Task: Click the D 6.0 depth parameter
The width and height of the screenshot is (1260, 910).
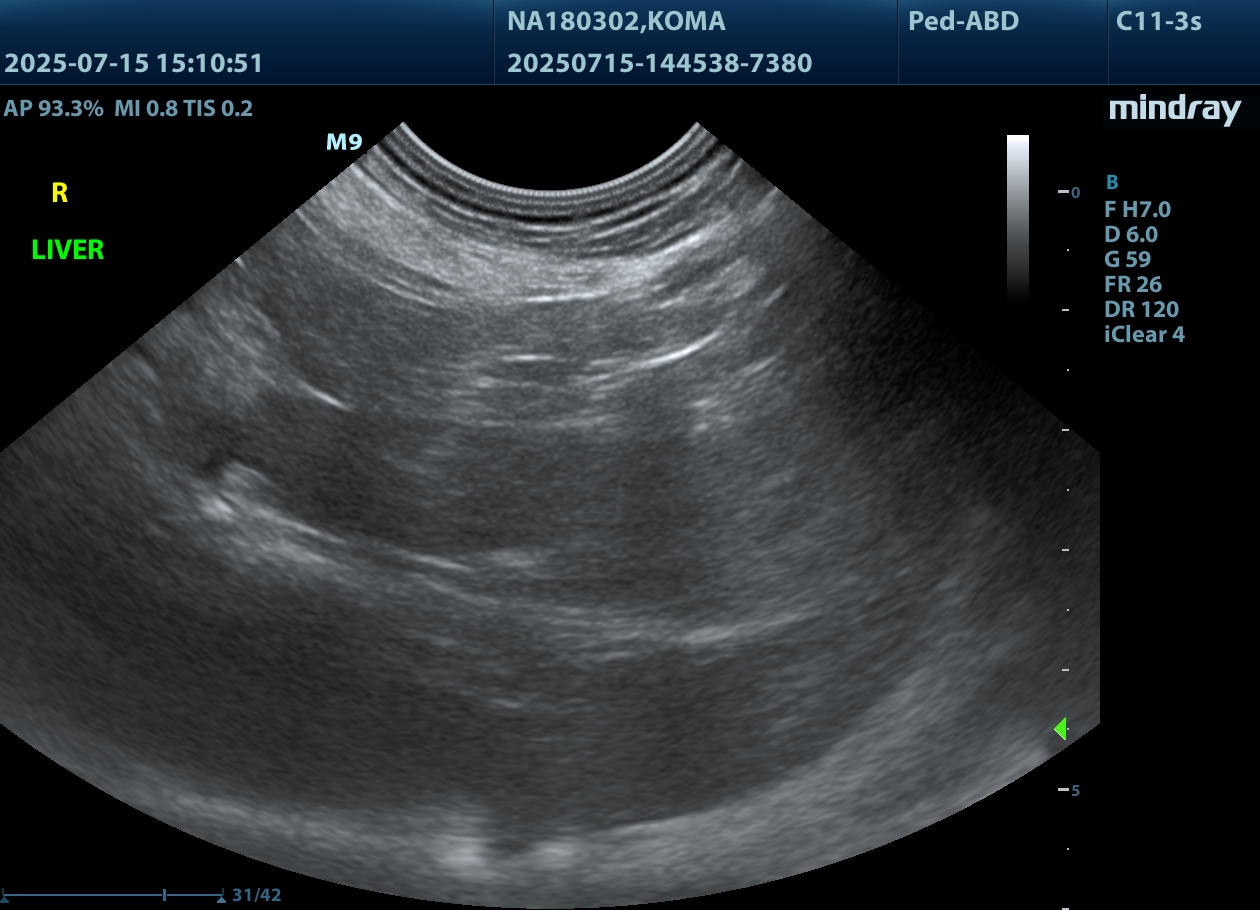Action: click(1130, 234)
